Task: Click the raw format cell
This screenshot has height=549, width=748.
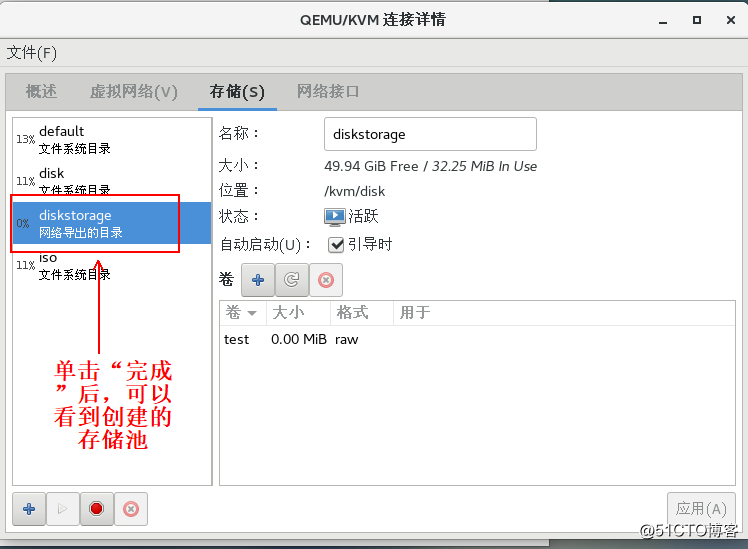Action: tap(346, 339)
